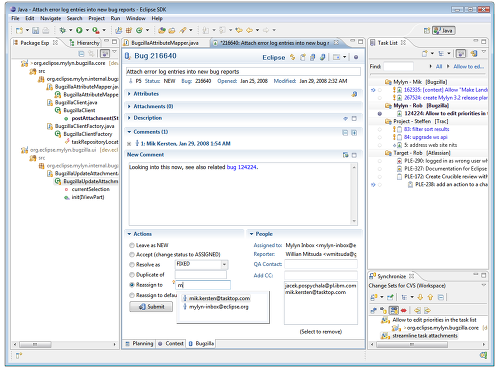
Task: Click the New Task icon in Task List toolbar
Action: [425, 53]
